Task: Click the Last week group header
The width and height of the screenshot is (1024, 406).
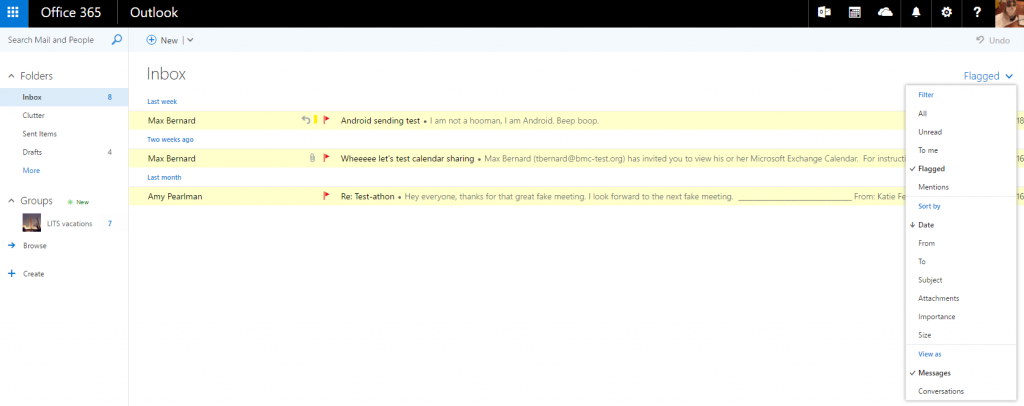Action: (x=162, y=101)
